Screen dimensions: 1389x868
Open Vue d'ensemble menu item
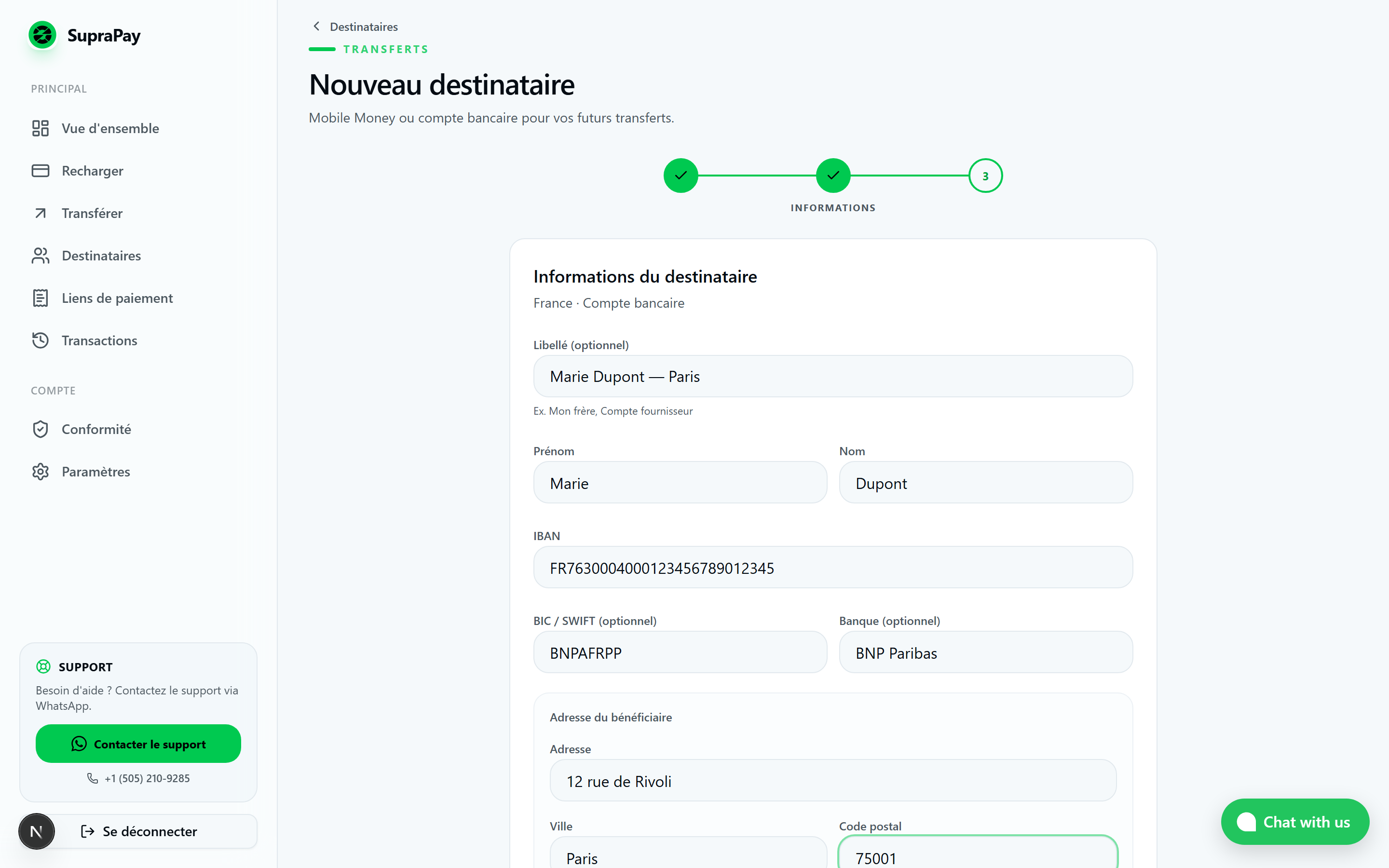pyautogui.click(x=138, y=128)
